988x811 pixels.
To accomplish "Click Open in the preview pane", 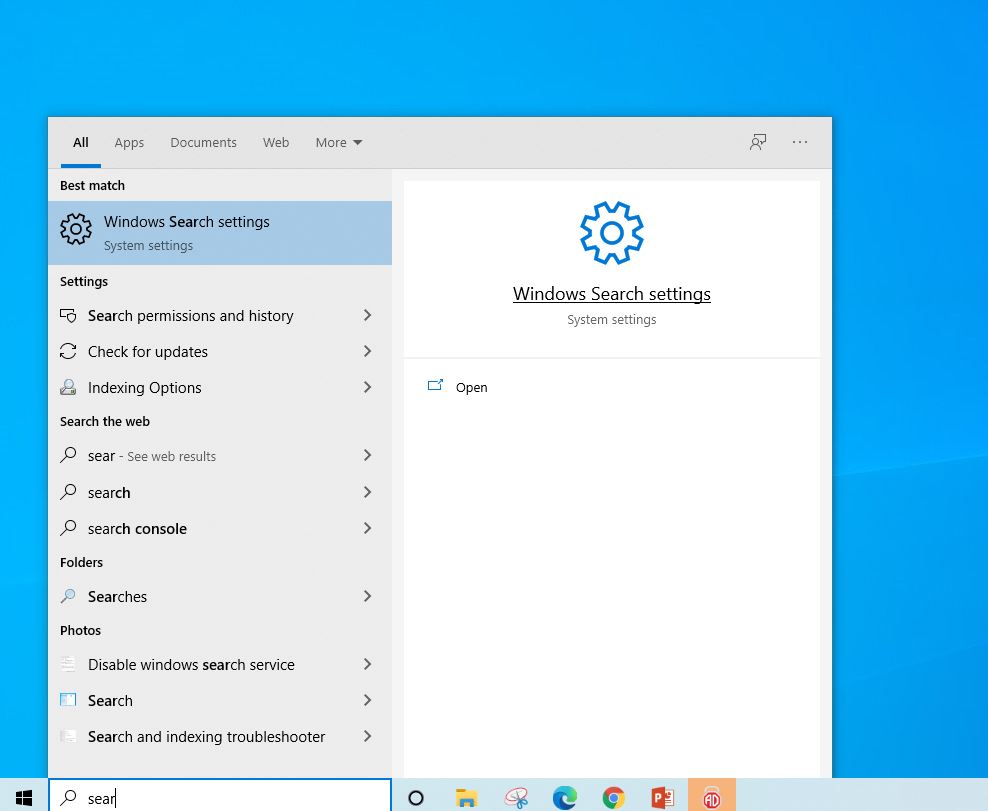I will (471, 388).
